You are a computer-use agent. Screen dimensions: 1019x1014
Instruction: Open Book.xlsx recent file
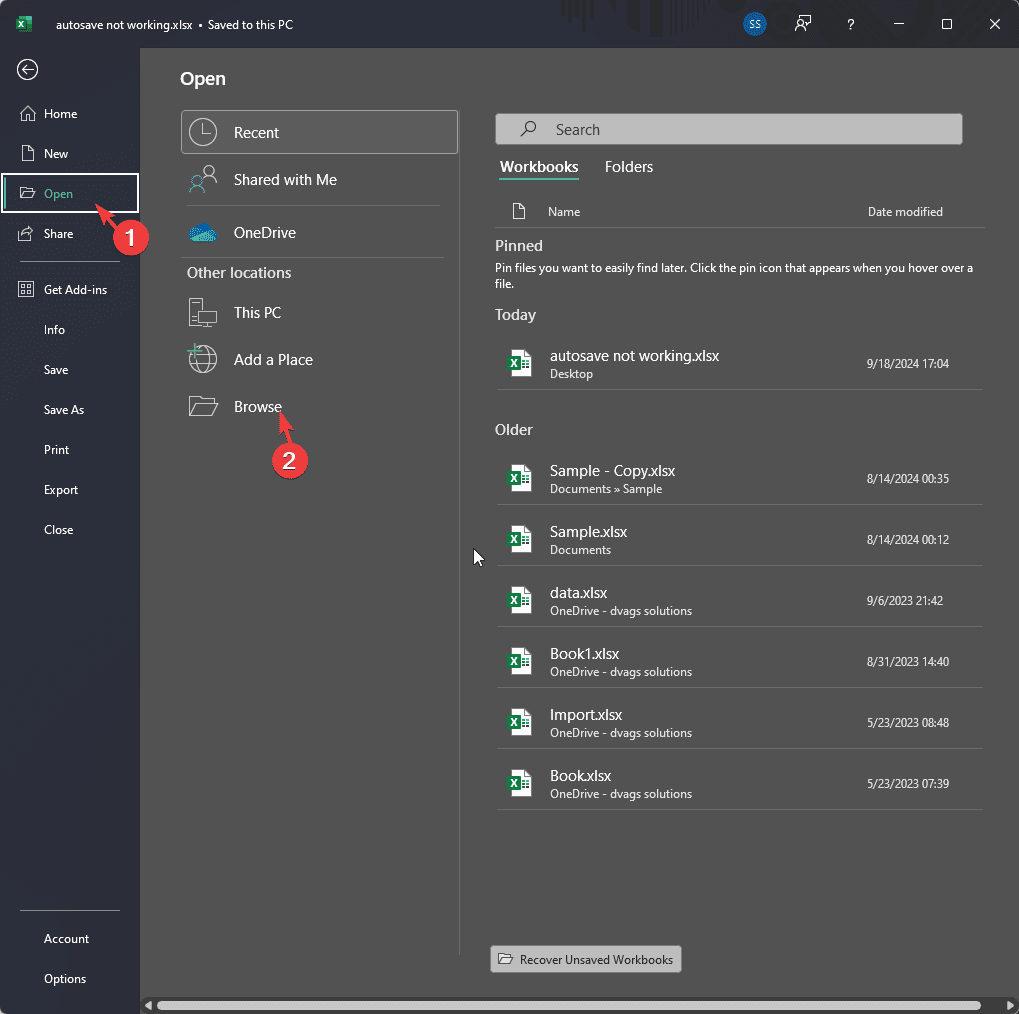point(739,784)
